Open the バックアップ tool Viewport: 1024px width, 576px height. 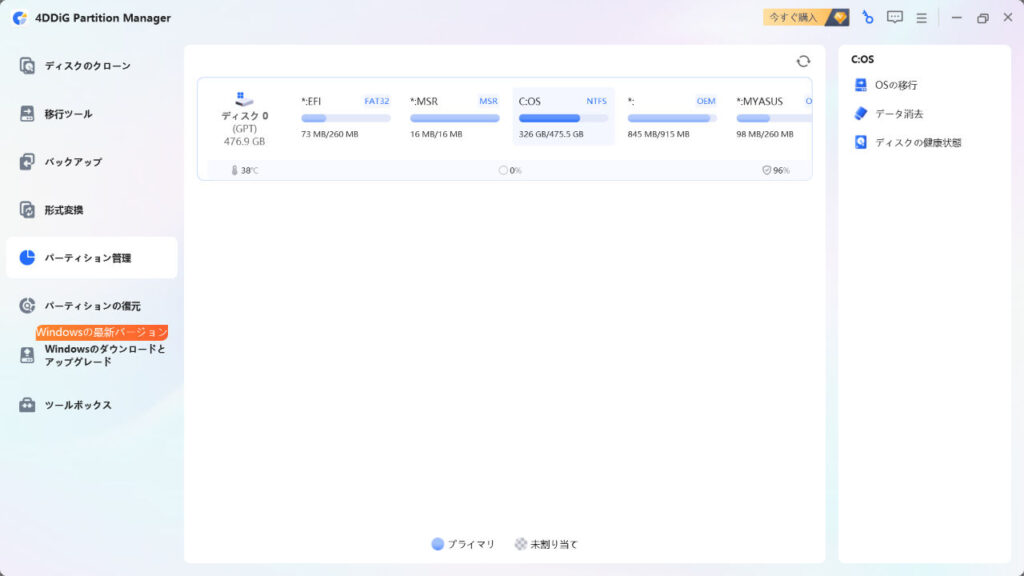(x=91, y=160)
